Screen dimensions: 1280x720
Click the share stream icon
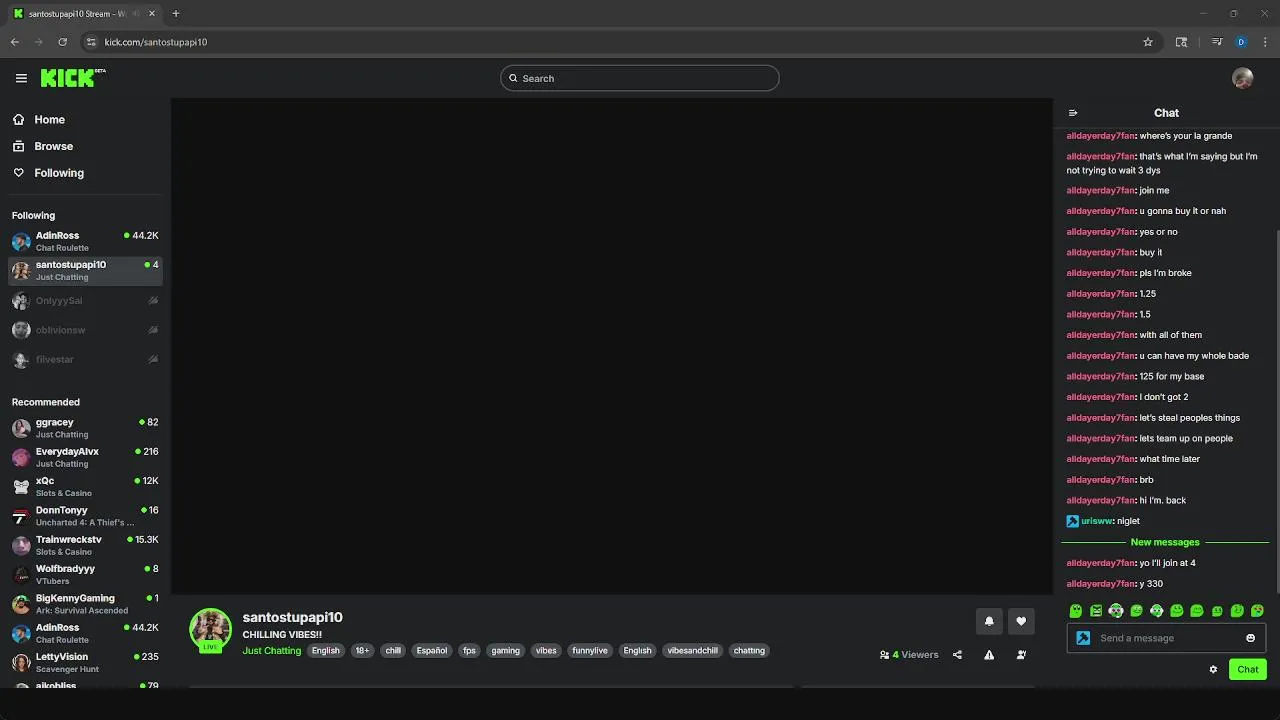[x=957, y=655]
